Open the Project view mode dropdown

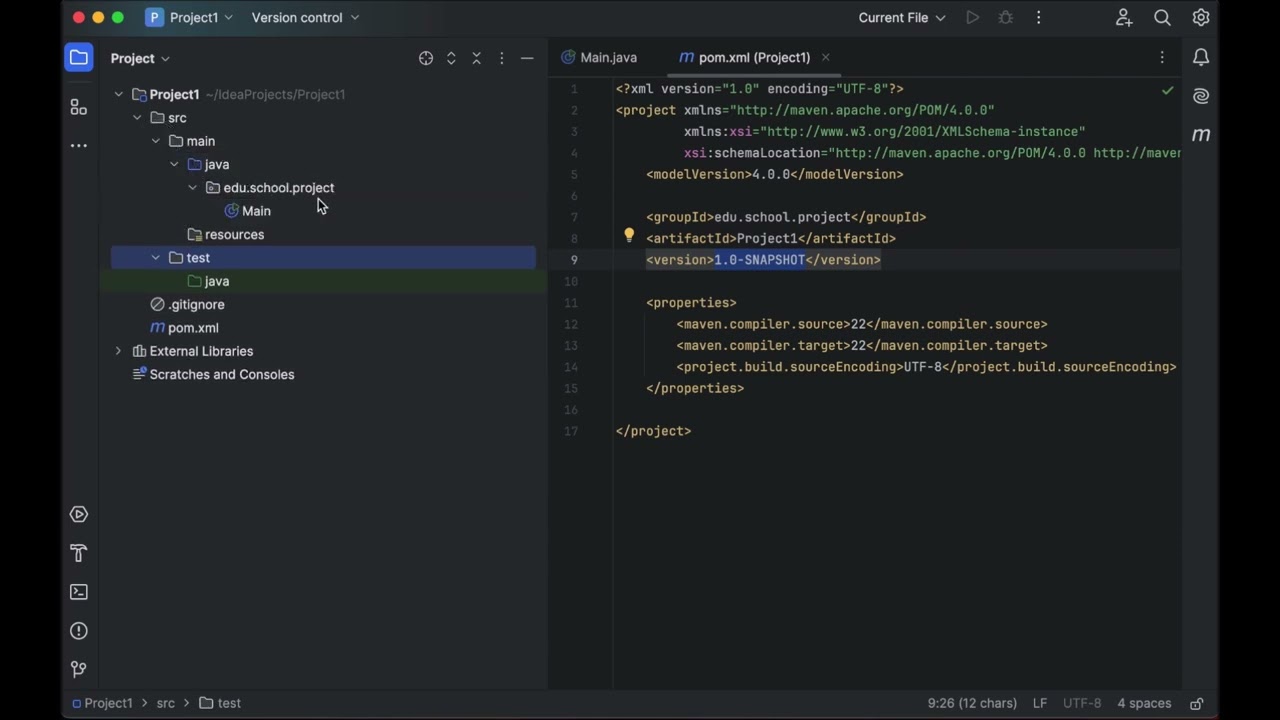[x=140, y=58]
